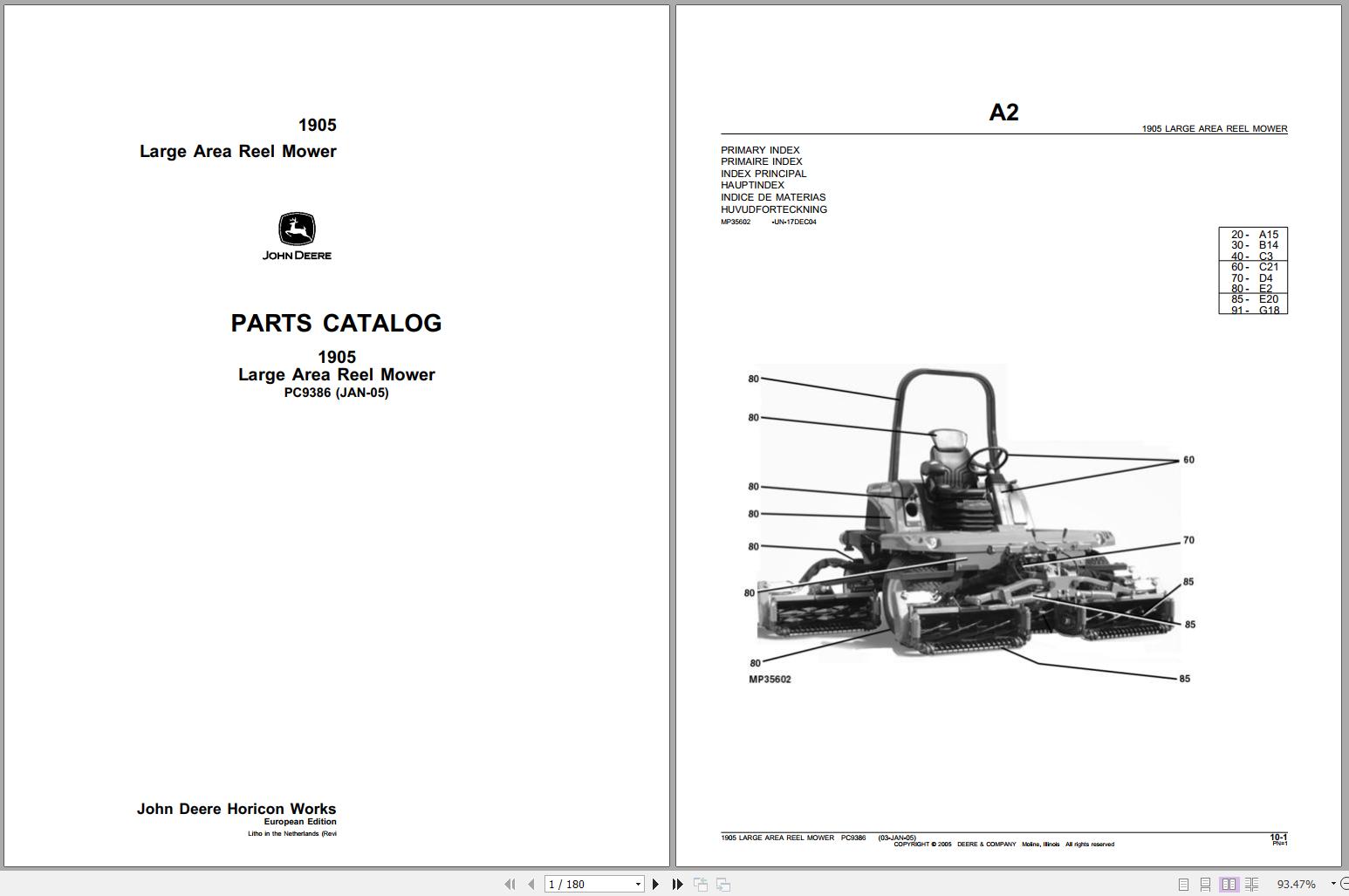Click the previous view icon
1349x896 pixels.
pyautogui.click(x=701, y=884)
